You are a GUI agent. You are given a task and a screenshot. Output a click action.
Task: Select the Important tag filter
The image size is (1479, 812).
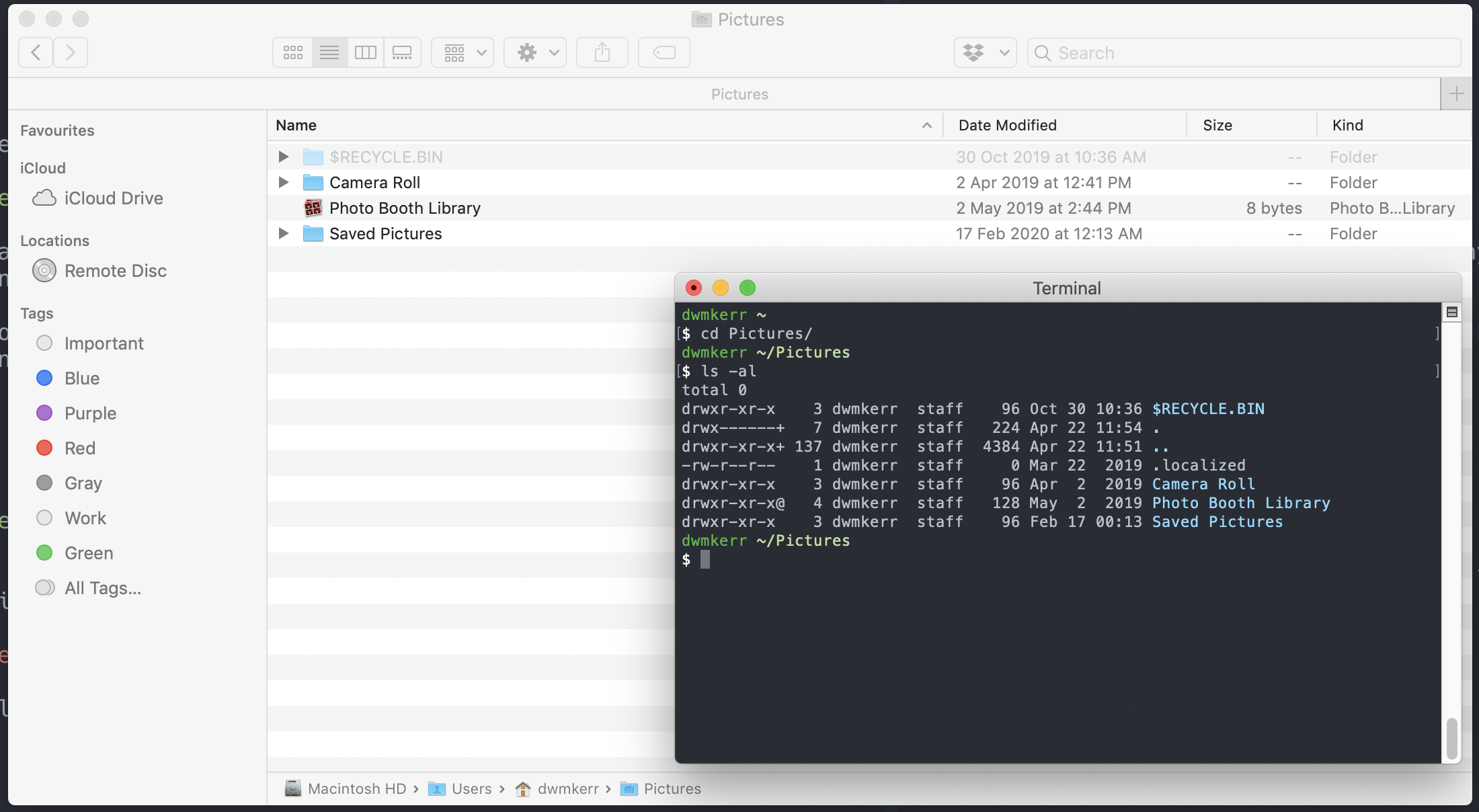tap(103, 344)
